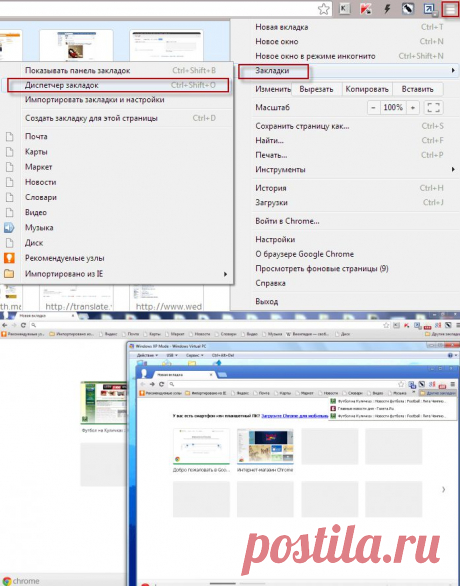Open the Диск bookmark in the submenu
460x586 pixels.
click(34, 243)
